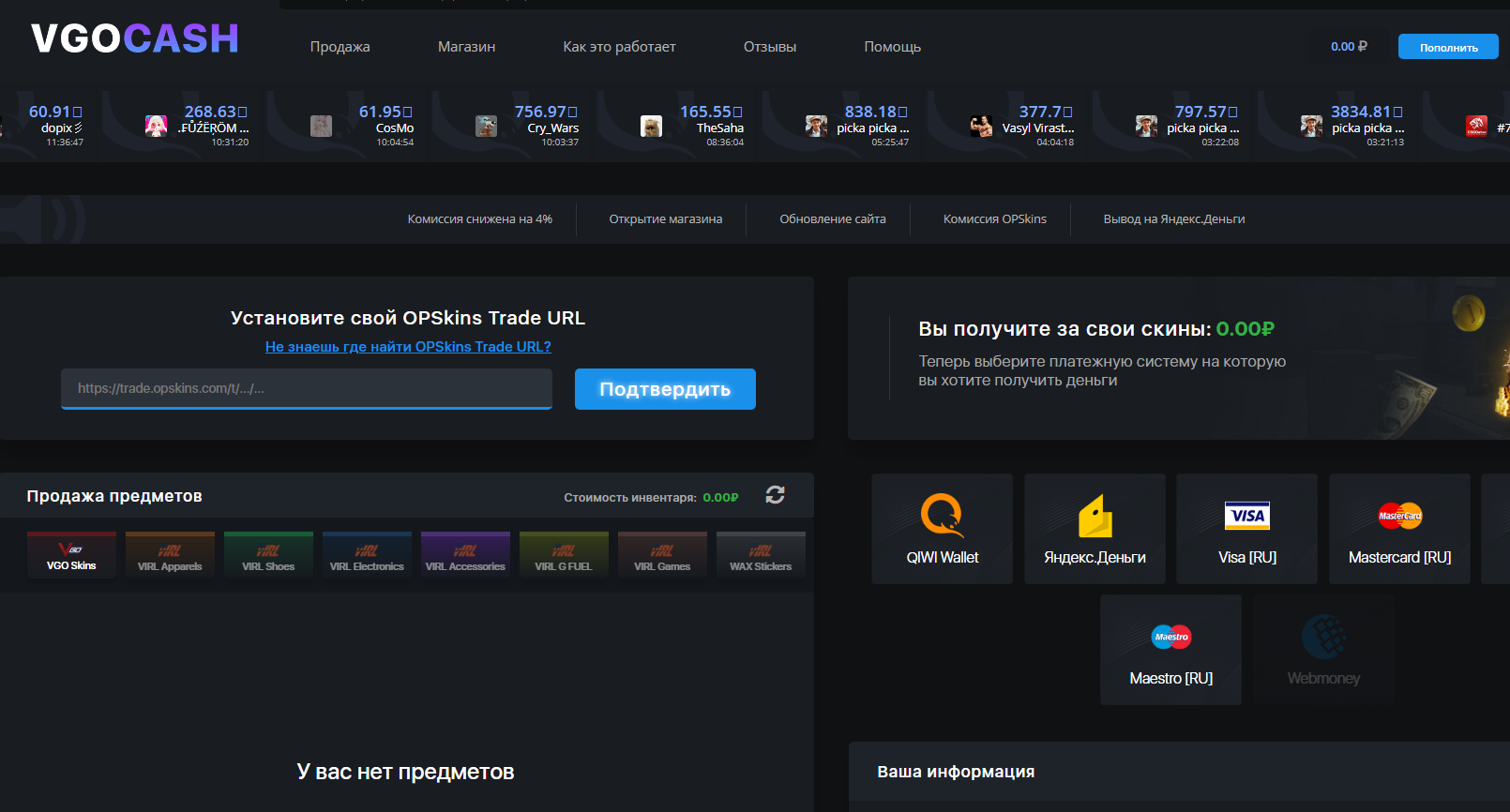This screenshot has height=812, width=1510.
Task: Select Mastercard [RU] payment method
Action: [x=1399, y=529]
